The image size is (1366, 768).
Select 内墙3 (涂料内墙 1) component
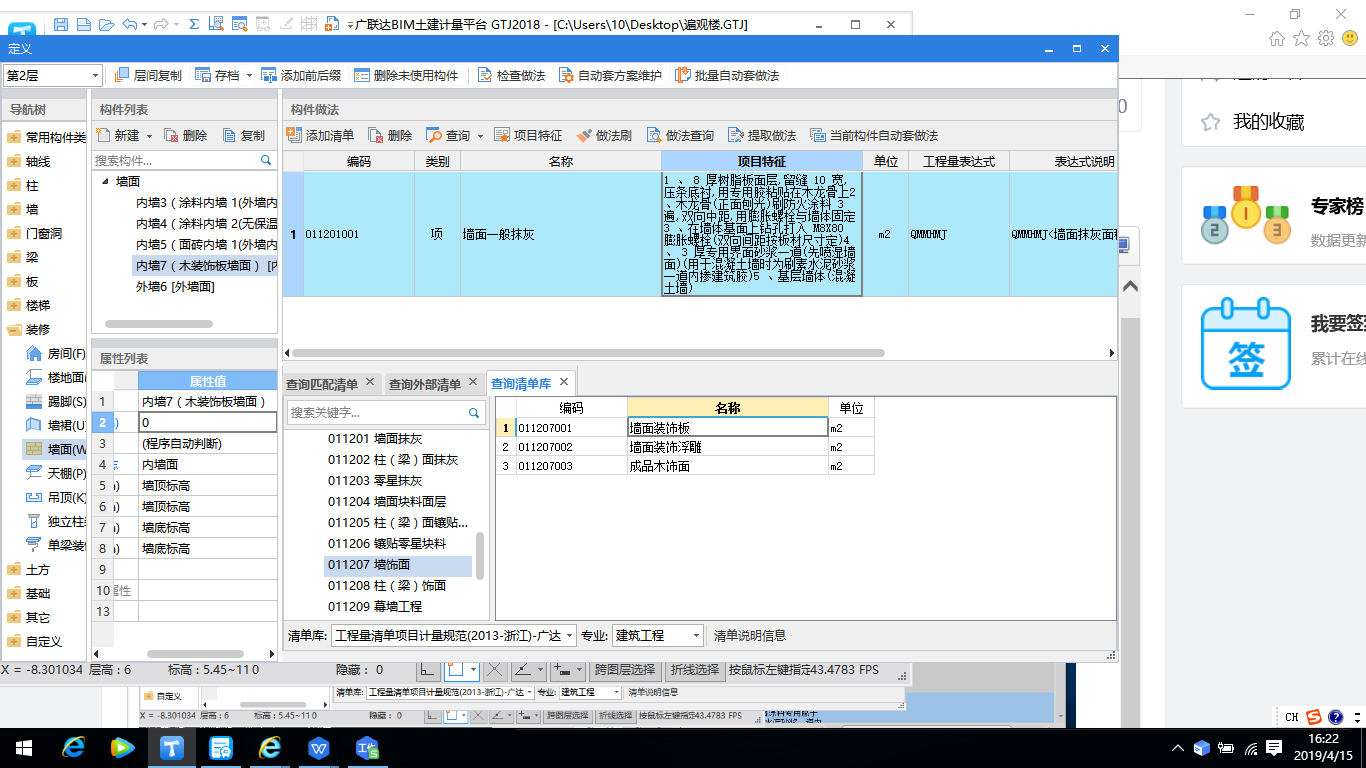pyautogui.click(x=206, y=203)
